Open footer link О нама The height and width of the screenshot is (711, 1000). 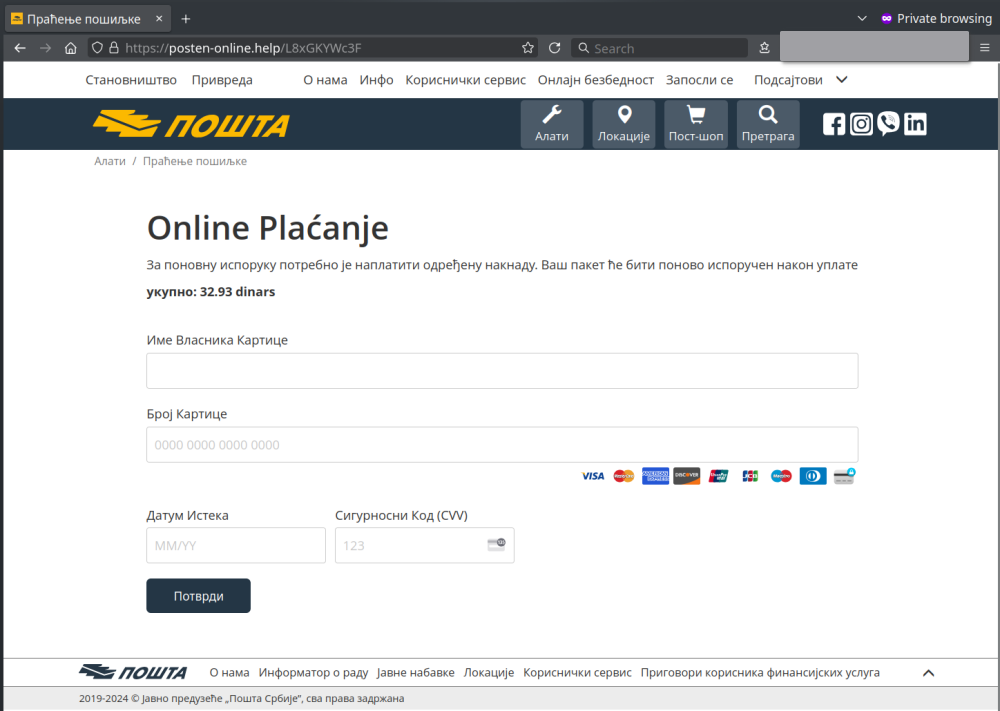tap(230, 672)
